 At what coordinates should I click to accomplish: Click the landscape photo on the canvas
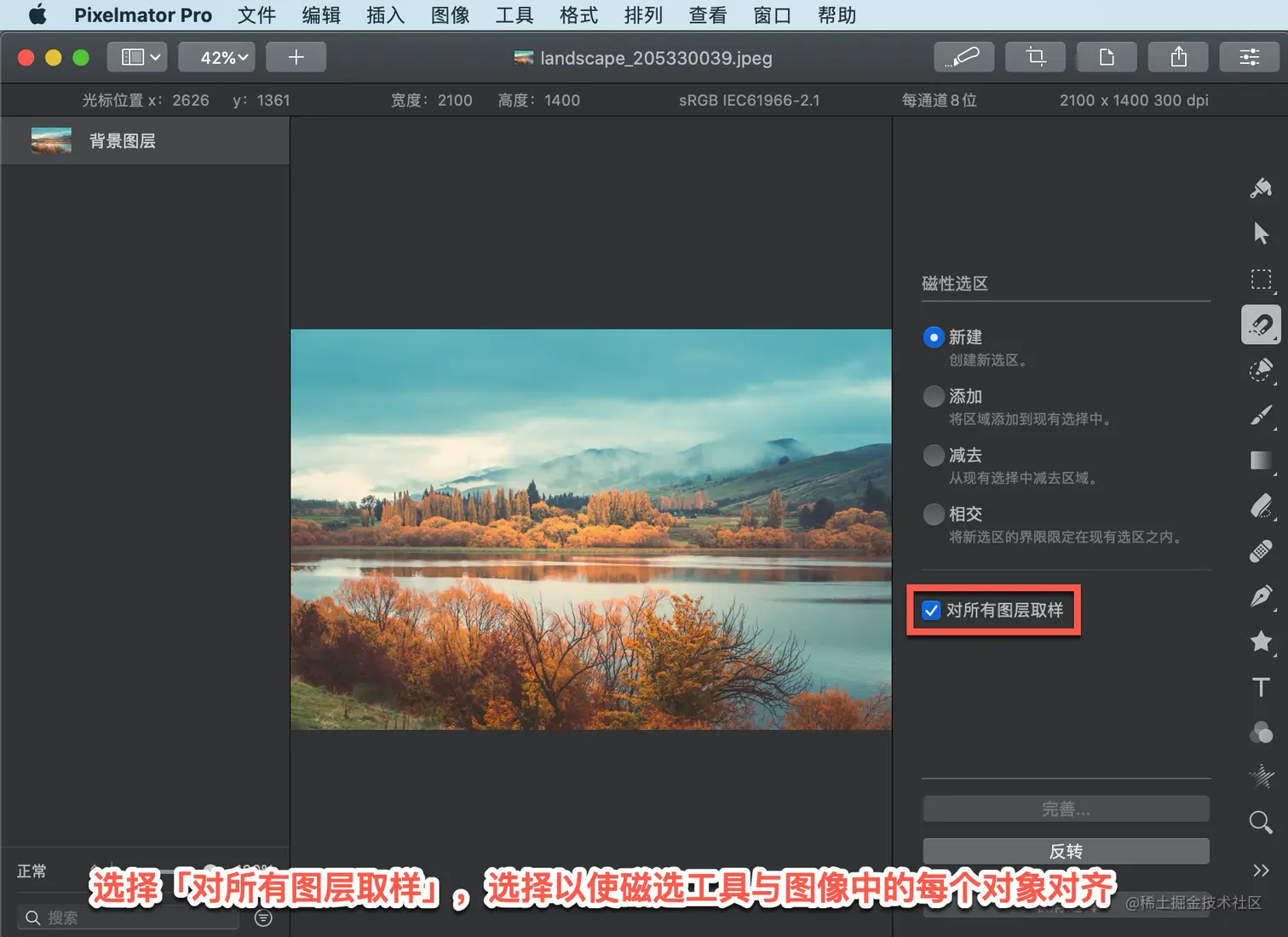(x=591, y=529)
